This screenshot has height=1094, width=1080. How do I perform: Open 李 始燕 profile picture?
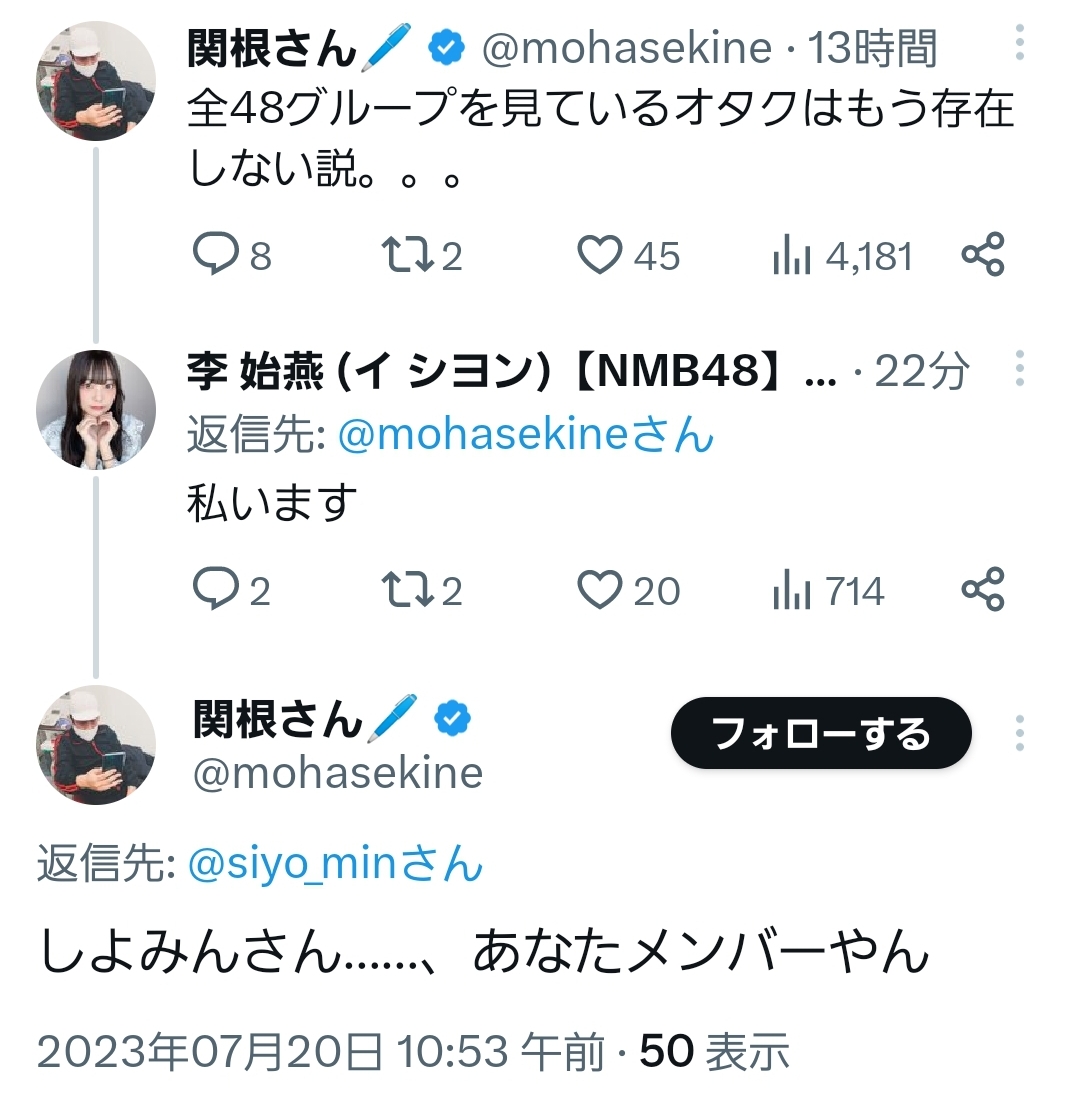96,410
